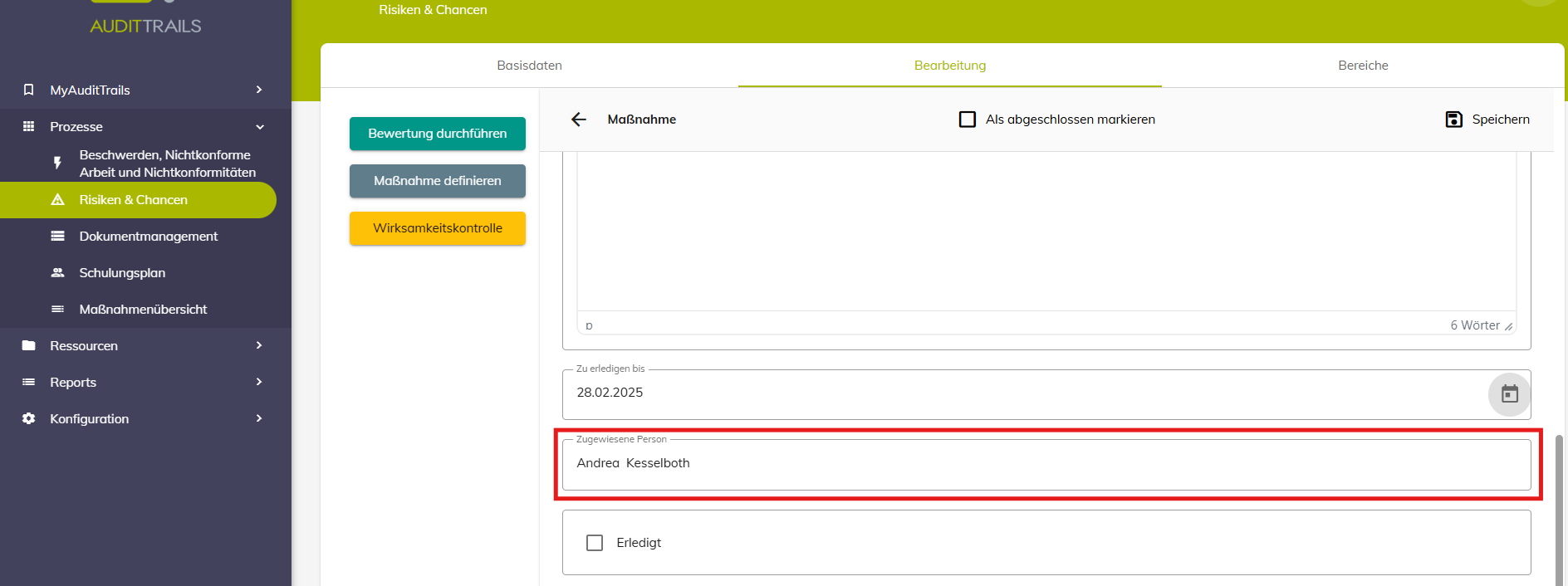Click the Schulungsplan people icon
Viewport: 1568px width, 586px height.
[x=57, y=272]
